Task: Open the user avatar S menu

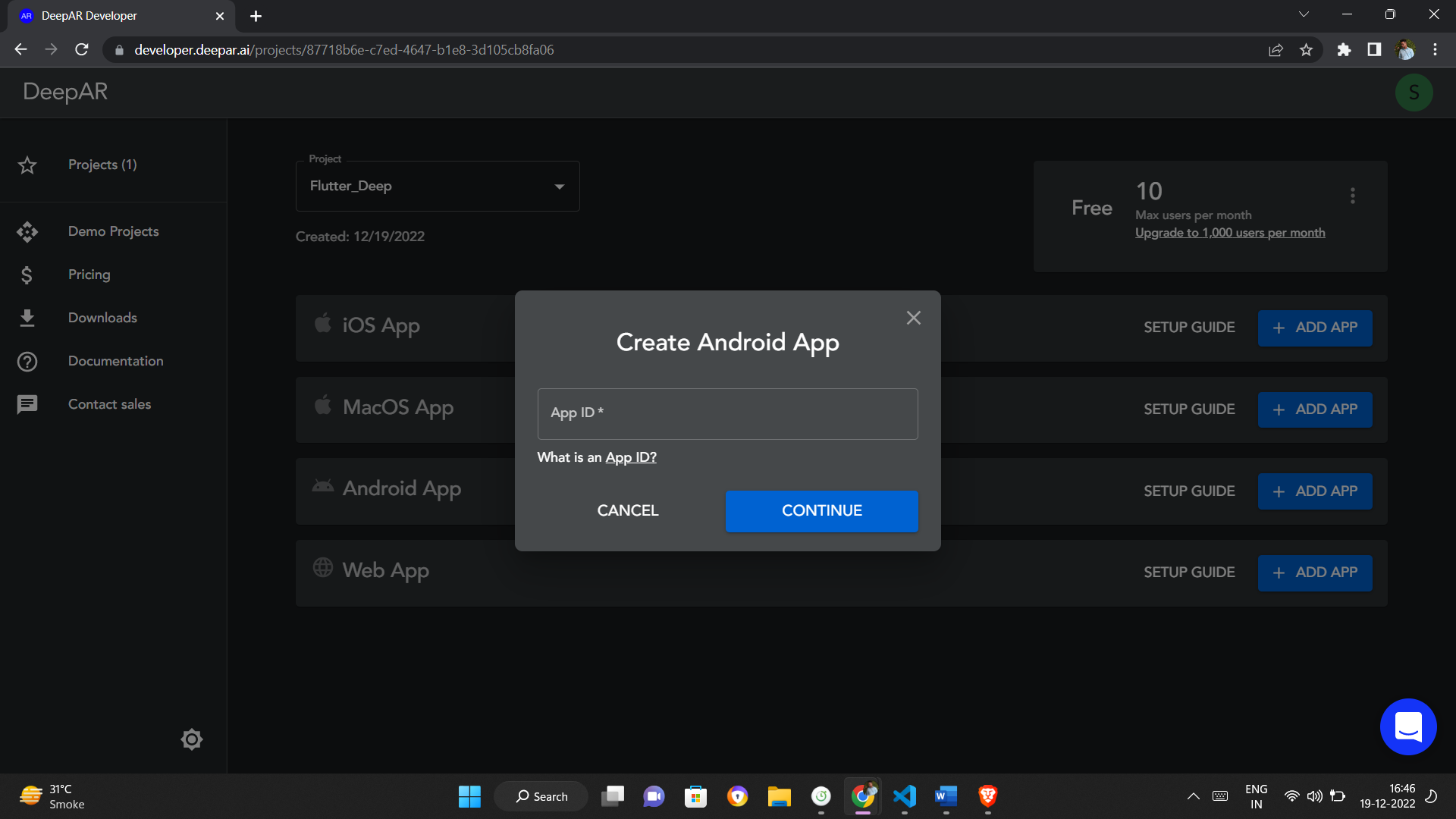Action: [1414, 93]
